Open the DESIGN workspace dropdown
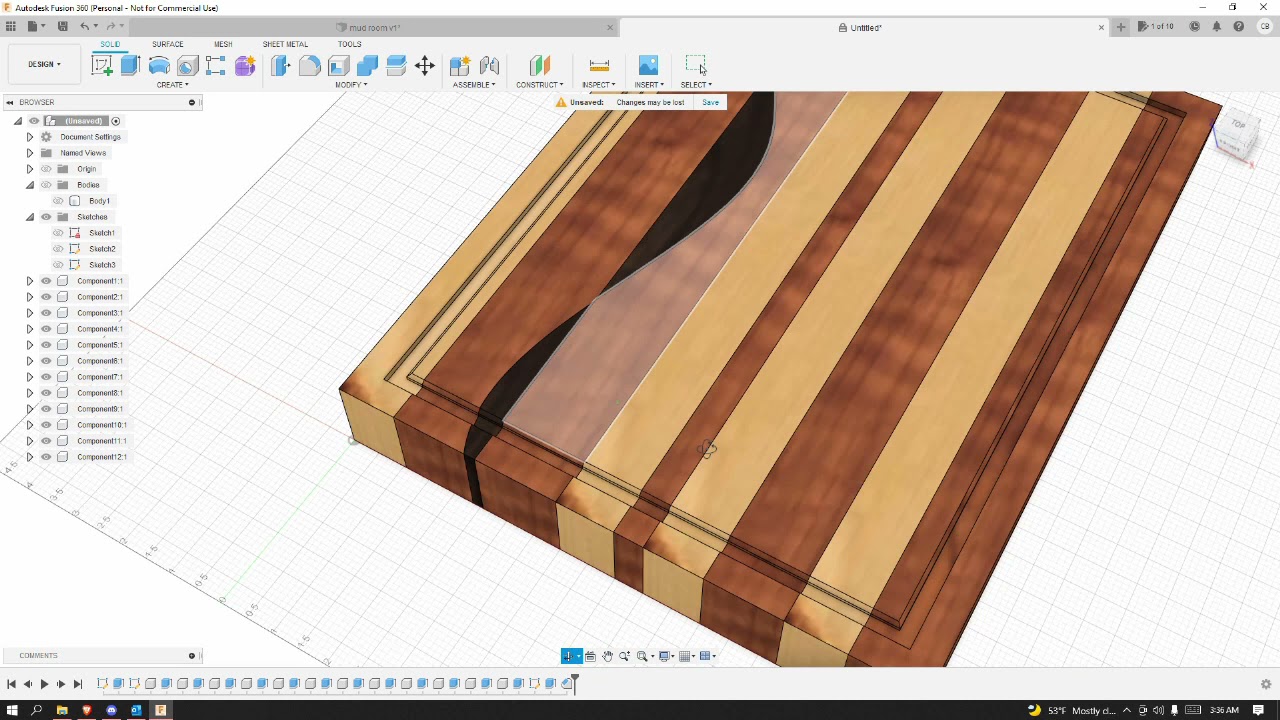The height and width of the screenshot is (720, 1280). click(45, 64)
